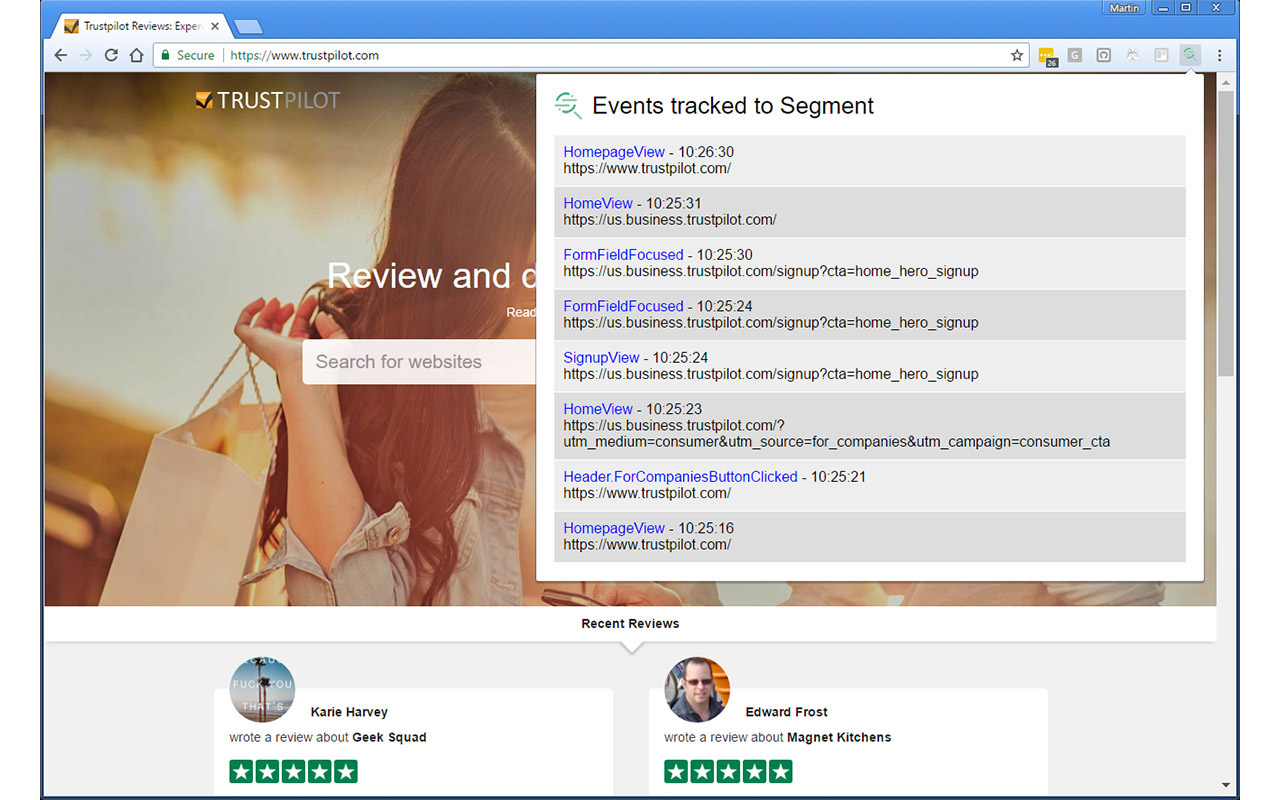Image resolution: width=1280 pixels, height=800 pixels.
Task: Click the Secure padlock in the address bar
Action: [168, 55]
